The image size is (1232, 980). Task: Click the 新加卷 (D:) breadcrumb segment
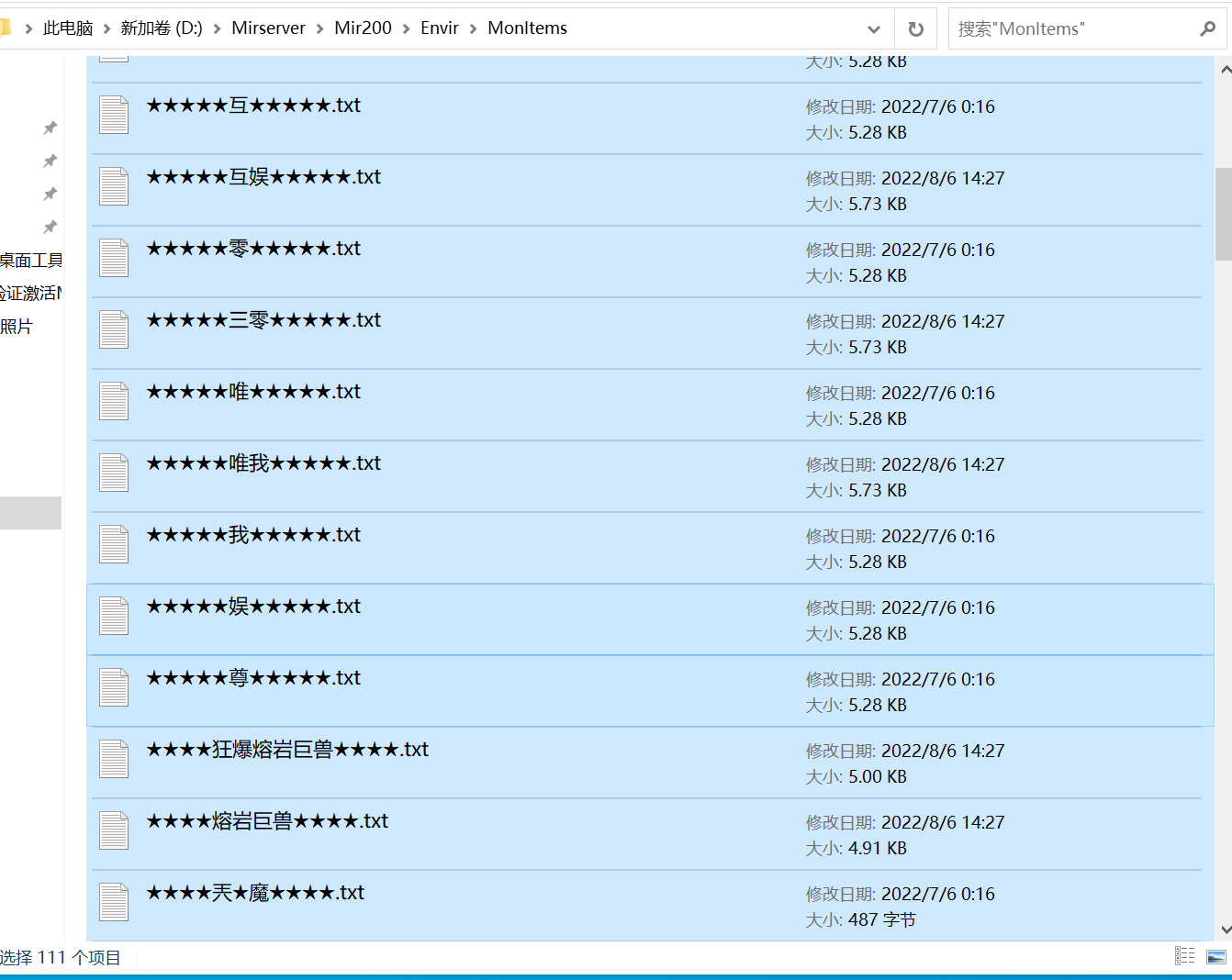point(162,28)
